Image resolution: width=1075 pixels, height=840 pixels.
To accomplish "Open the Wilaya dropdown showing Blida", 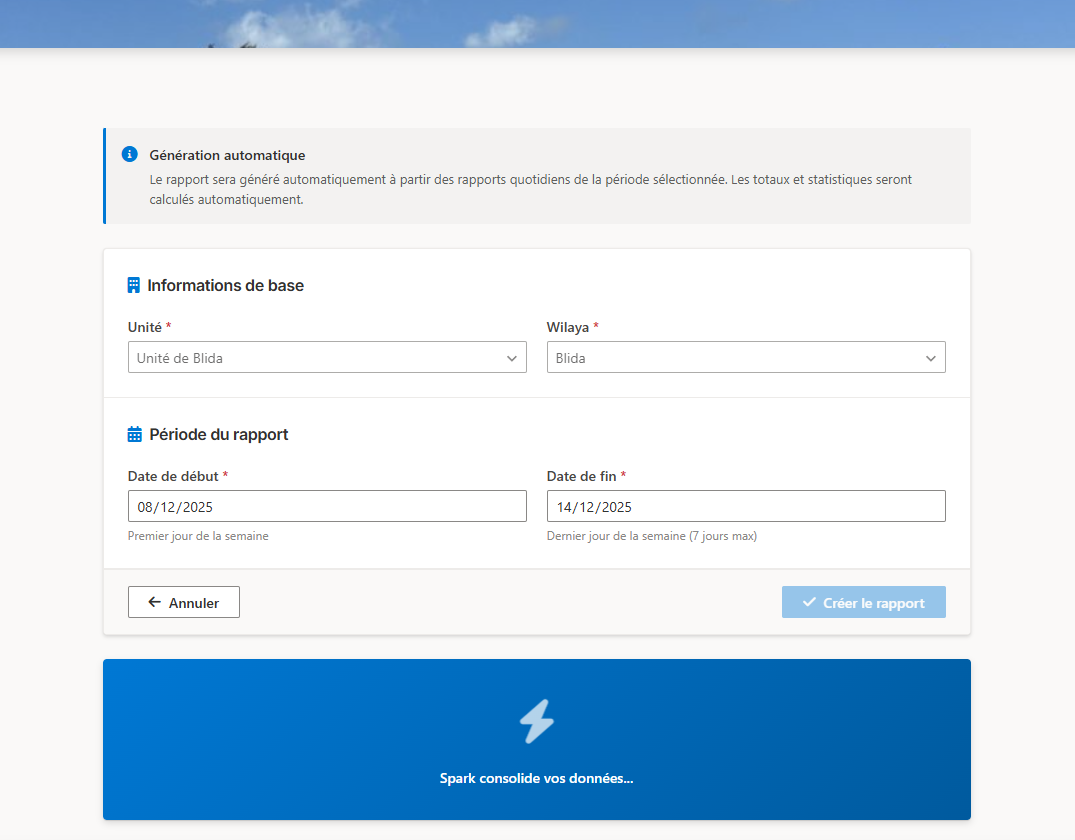I will (735, 358).
